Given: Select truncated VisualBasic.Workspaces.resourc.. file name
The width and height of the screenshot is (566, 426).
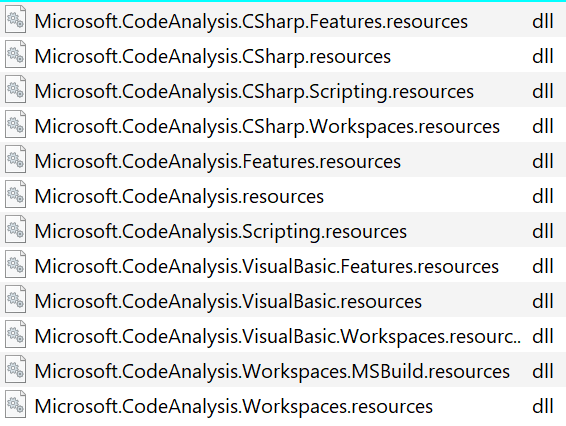Looking at the screenshot, I should point(278,337).
